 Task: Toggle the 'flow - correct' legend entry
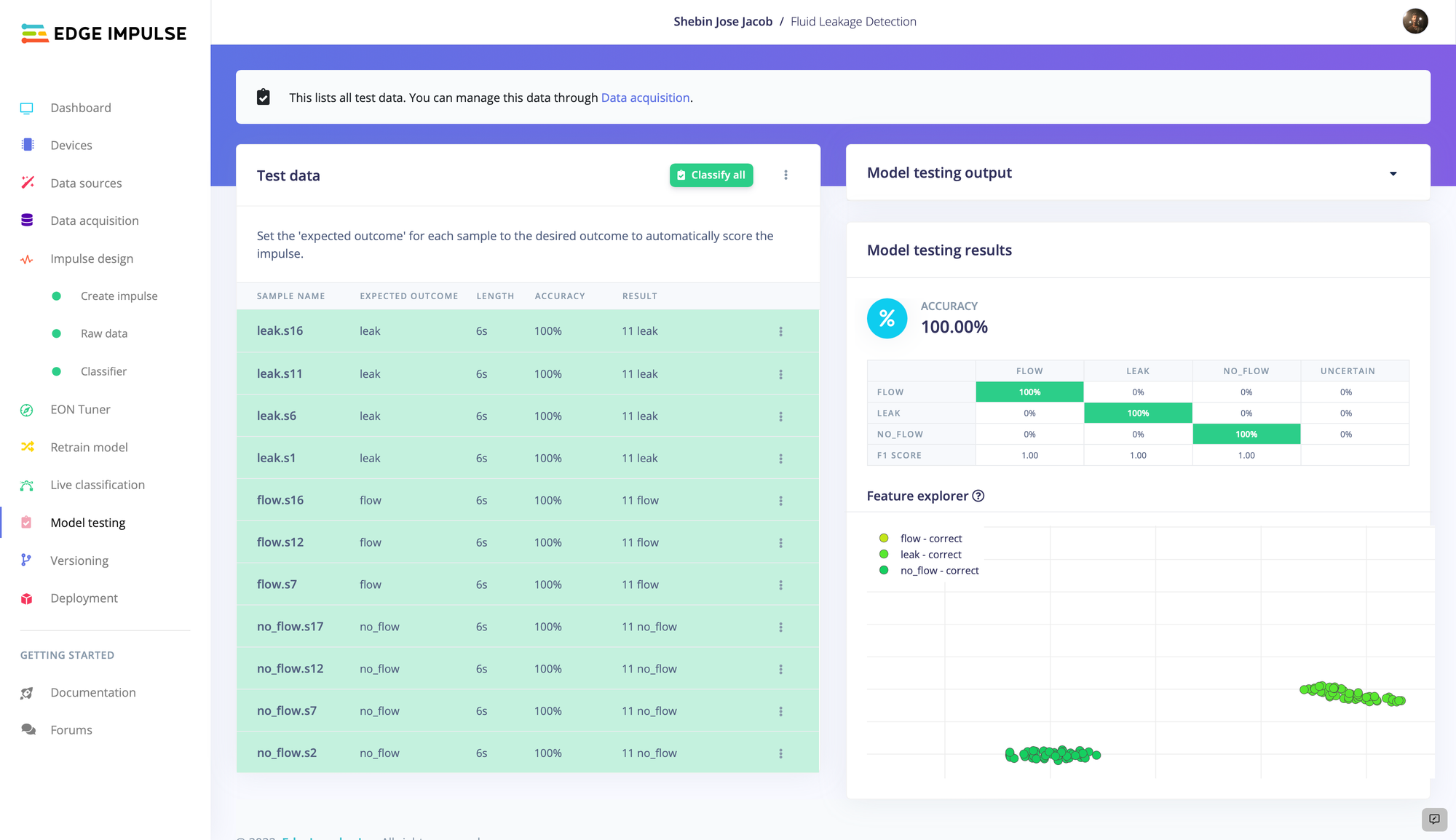[930, 539]
